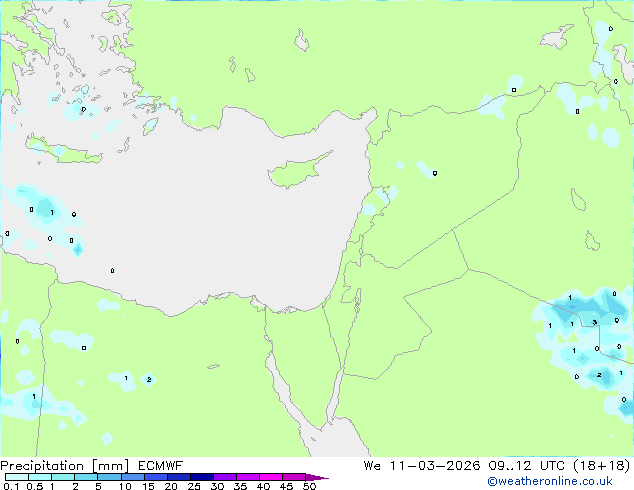
Task: Select the 40–45 mm magenta legend swatch
Action: pyautogui.click(x=271, y=477)
